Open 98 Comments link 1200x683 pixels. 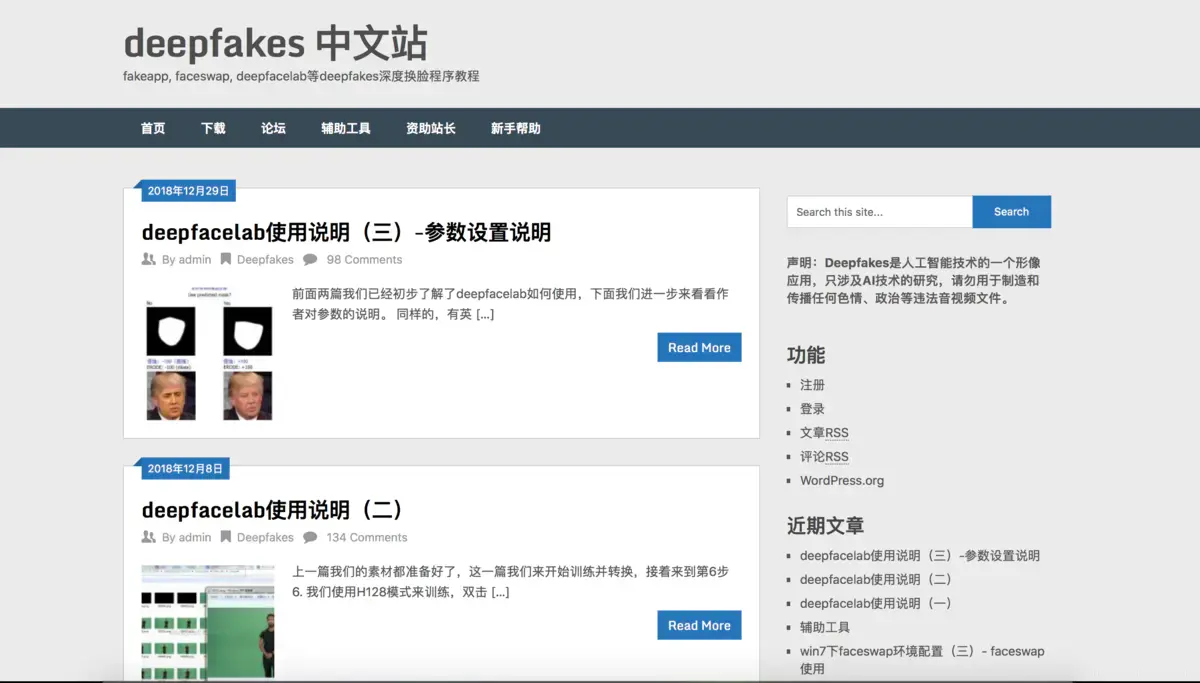[364, 259]
